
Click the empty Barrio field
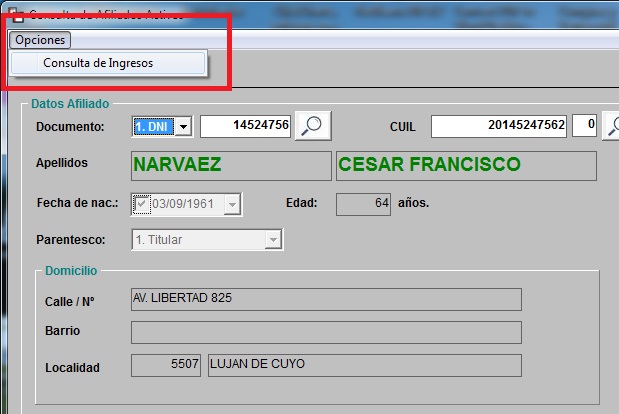(x=325, y=332)
